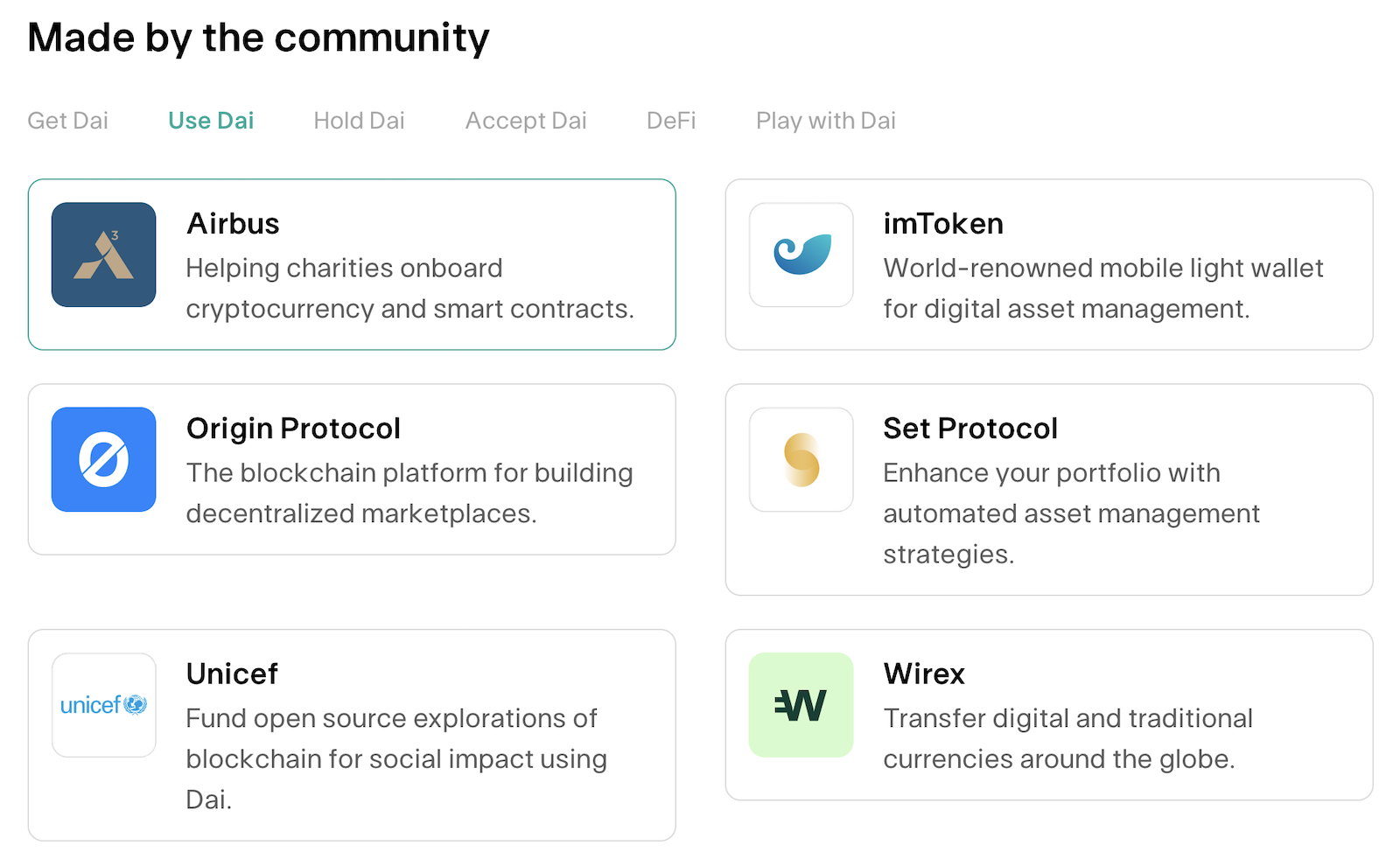This screenshot has width=1400, height=852.
Task: Click the Wirex currency transfer description
Action: click(x=1067, y=738)
